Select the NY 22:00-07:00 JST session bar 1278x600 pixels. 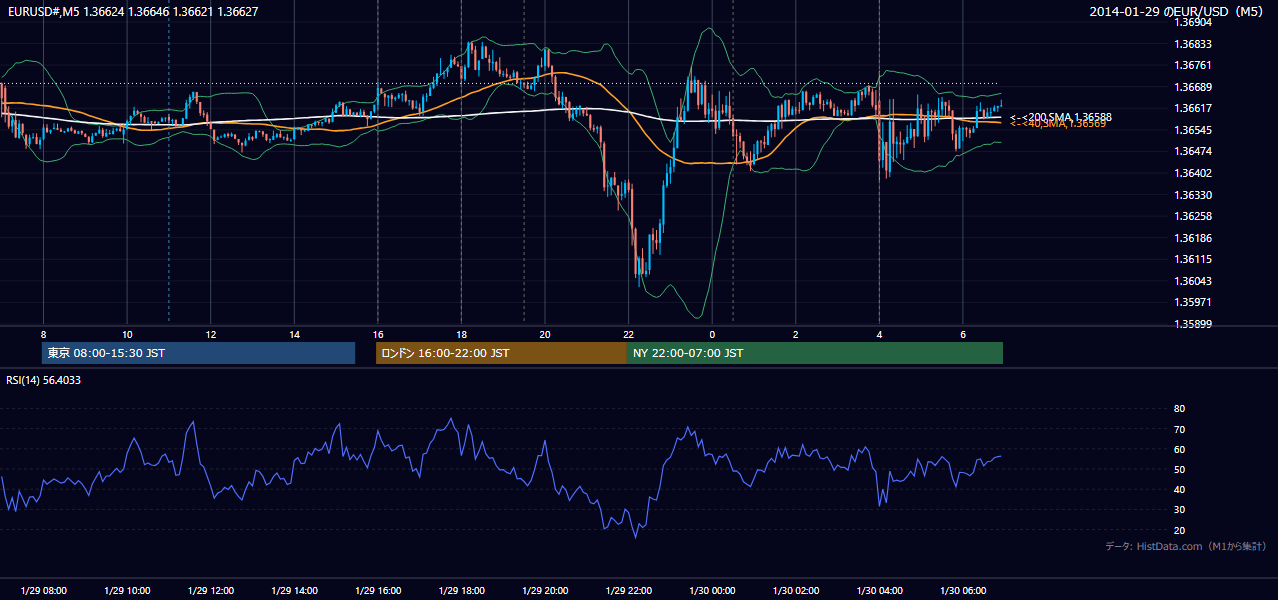click(x=815, y=353)
